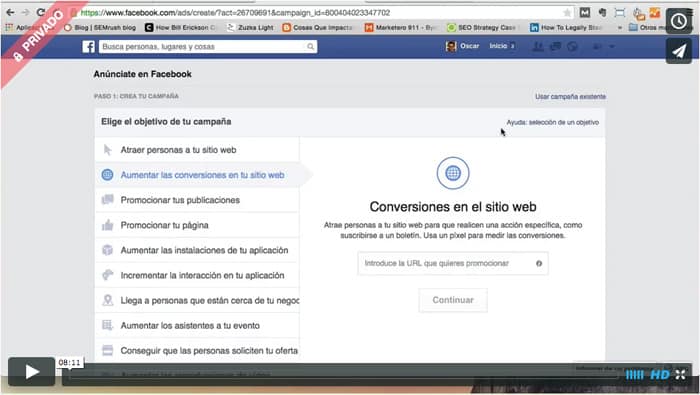
Task: Open Zuzka Light bookmark
Action: (250, 27)
